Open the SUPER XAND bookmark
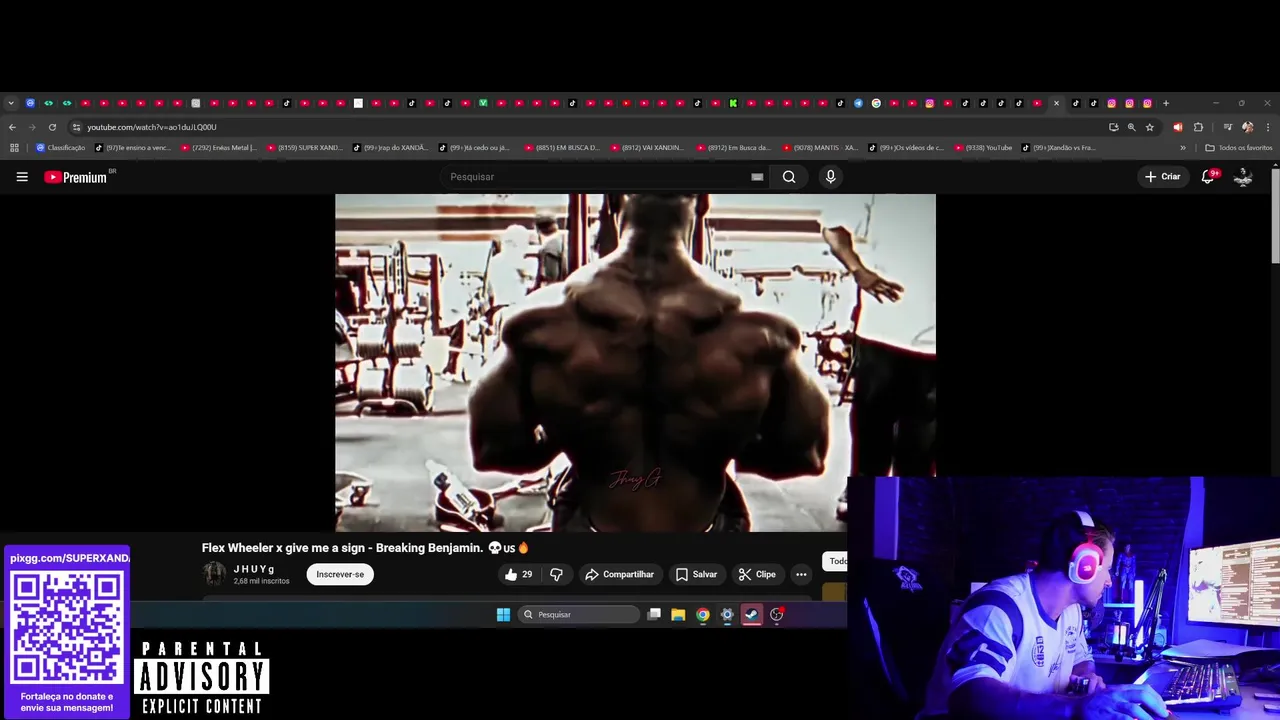Viewport: 1280px width, 720px height. point(305,148)
